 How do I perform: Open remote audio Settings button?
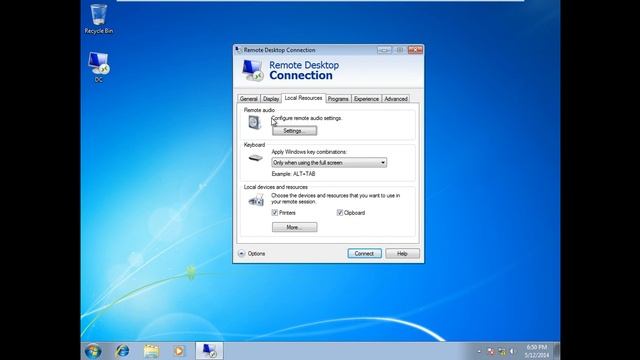[x=294, y=131]
